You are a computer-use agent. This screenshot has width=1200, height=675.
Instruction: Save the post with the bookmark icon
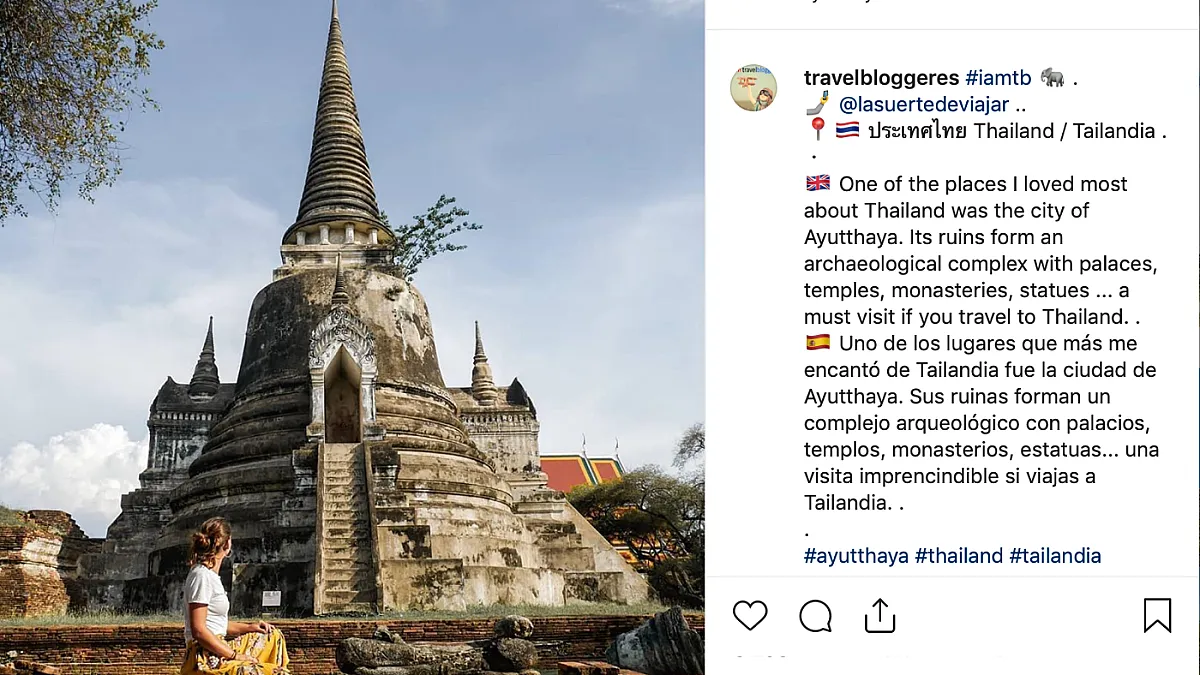click(x=1157, y=615)
